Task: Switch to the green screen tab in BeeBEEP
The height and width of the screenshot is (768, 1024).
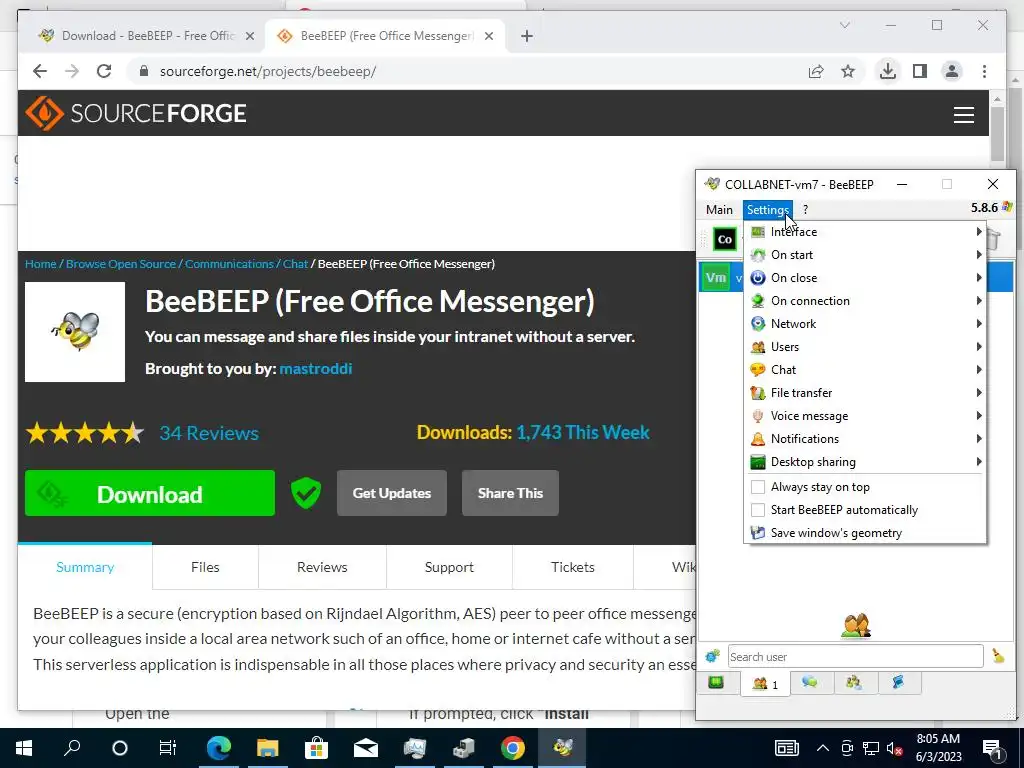Action: (x=716, y=683)
